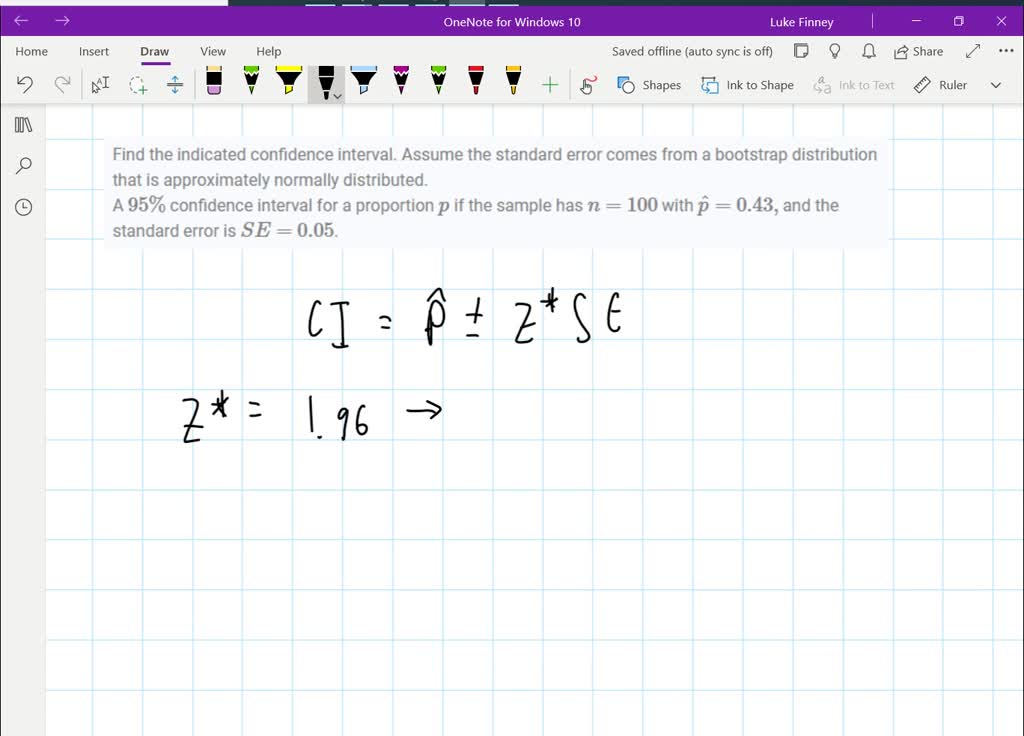
Task: Open the View menu
Action: click(x=212, y=51)
